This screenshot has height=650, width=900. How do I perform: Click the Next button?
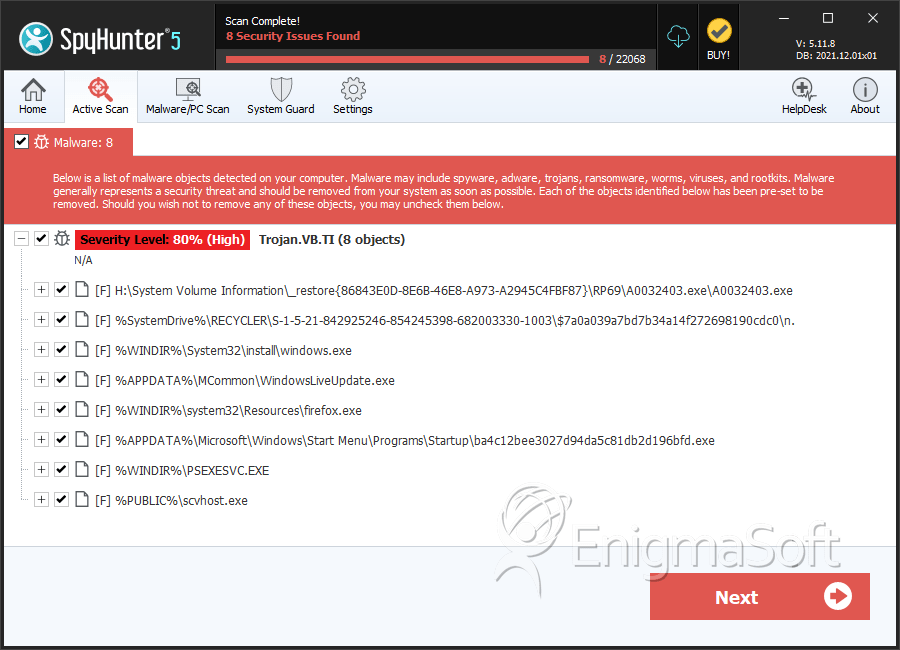tap(759, 597)
